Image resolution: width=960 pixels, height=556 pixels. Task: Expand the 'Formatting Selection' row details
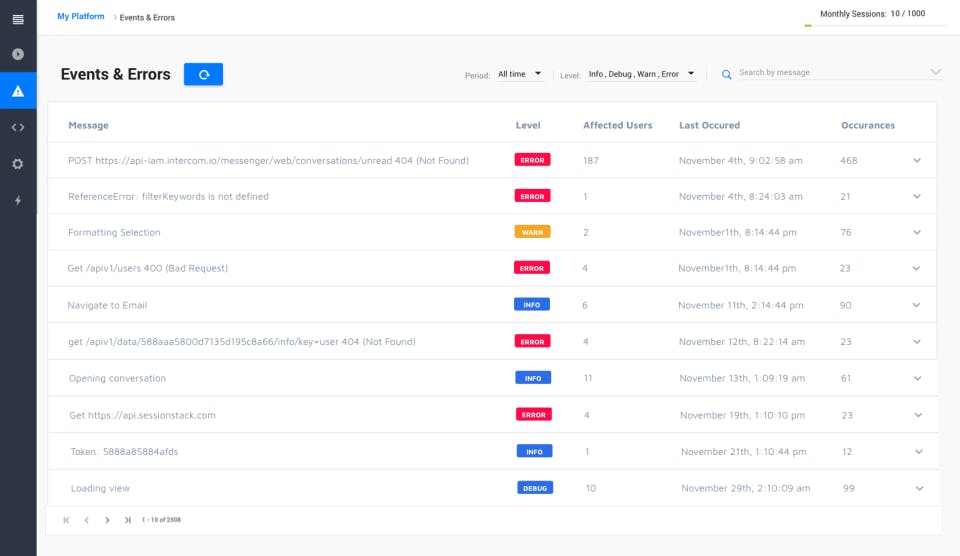(917, 232)
